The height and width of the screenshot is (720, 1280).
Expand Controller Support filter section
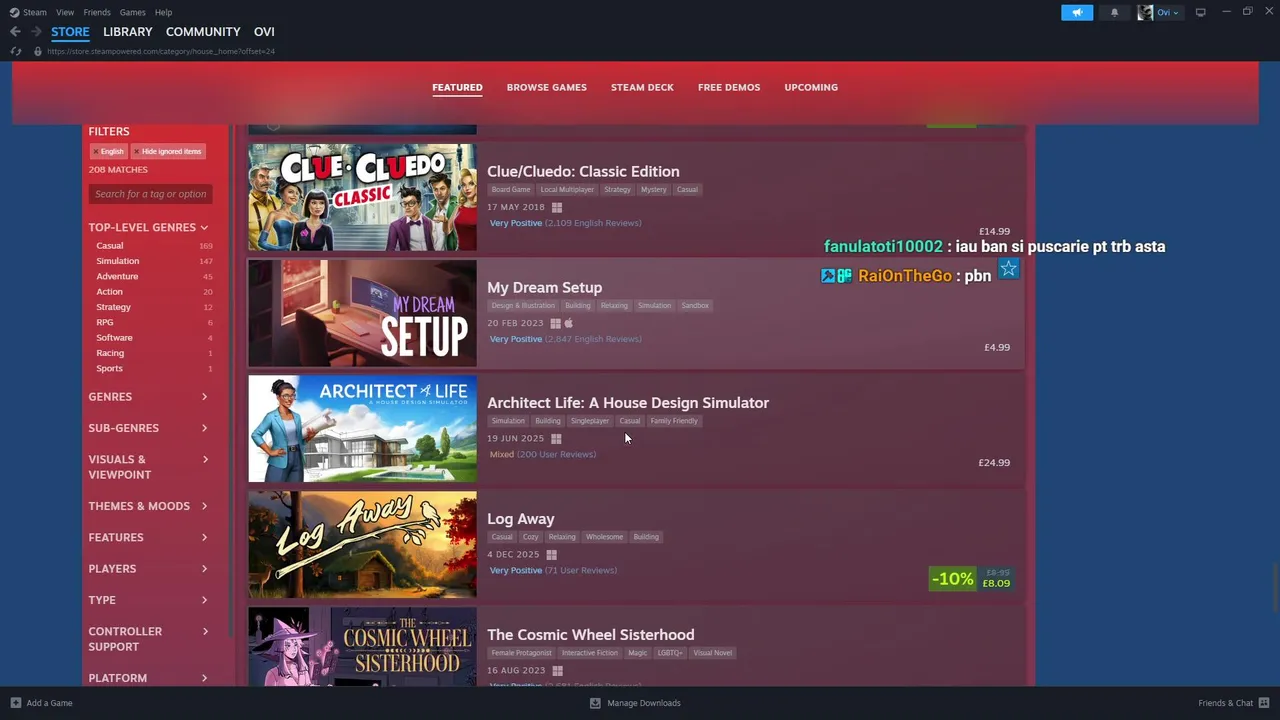tap(148, 639)
